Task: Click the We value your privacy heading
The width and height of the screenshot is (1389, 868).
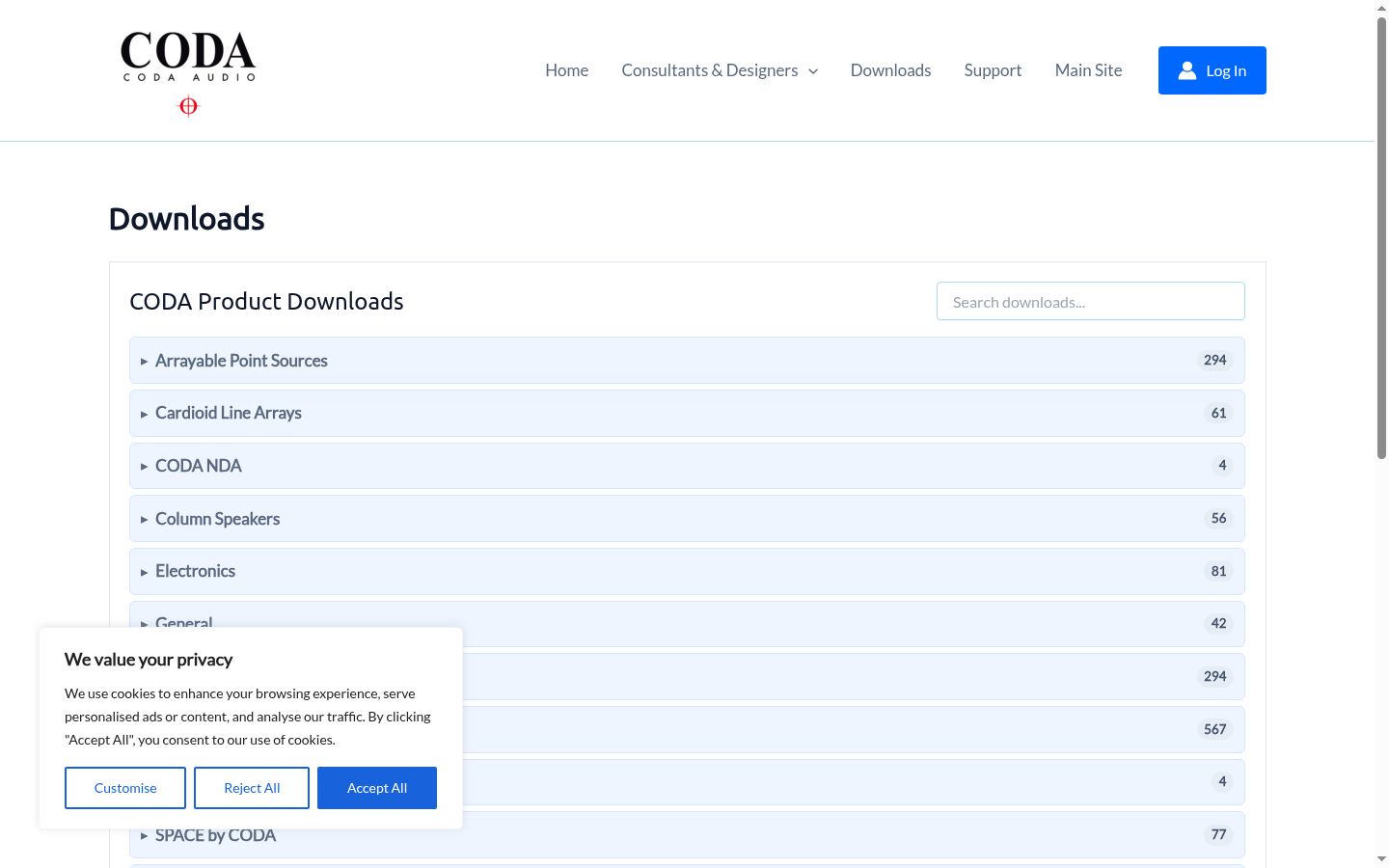Action: click(149, 660)
